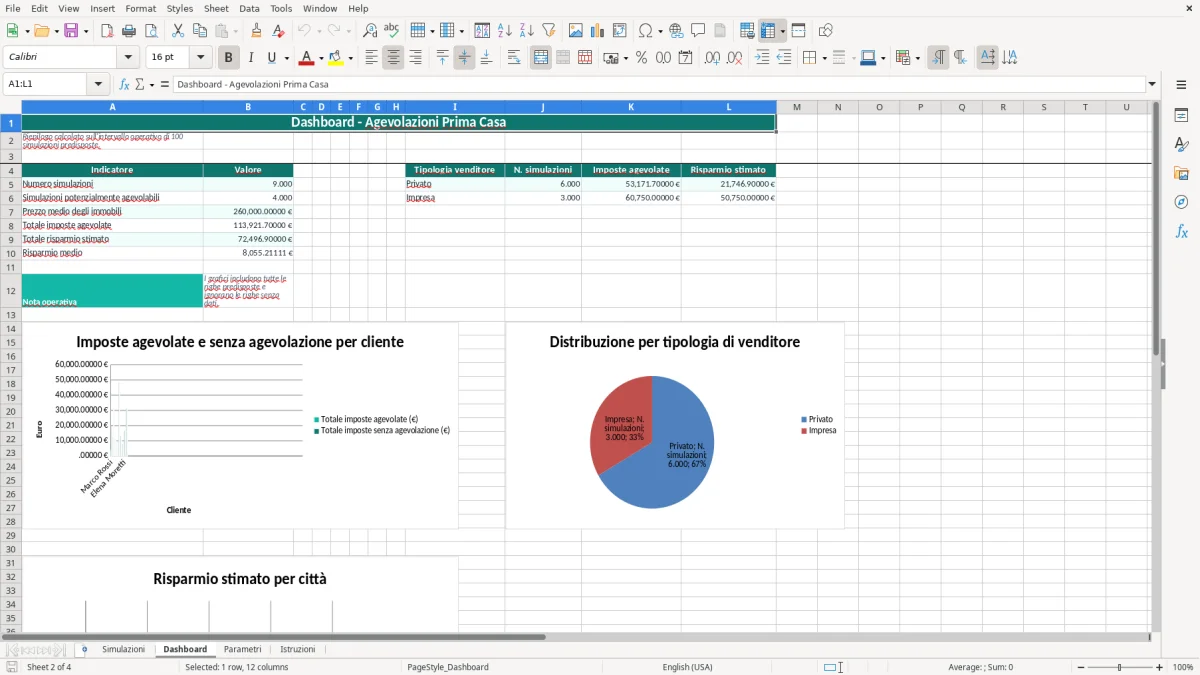
Task: Click the Copy icon
Action: [x=200, y=31]
